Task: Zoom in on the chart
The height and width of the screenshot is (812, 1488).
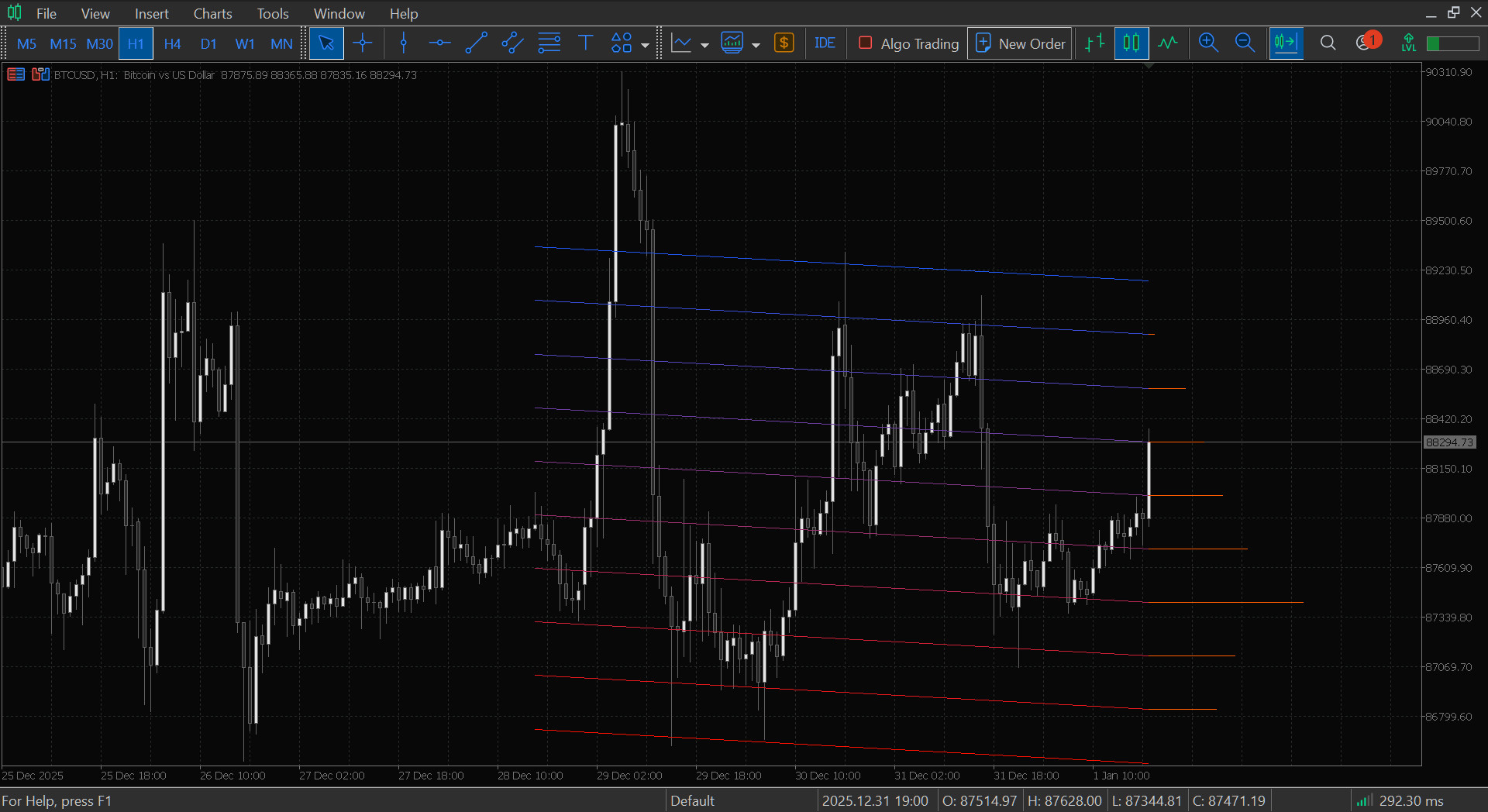Action: coord(1208,43)
